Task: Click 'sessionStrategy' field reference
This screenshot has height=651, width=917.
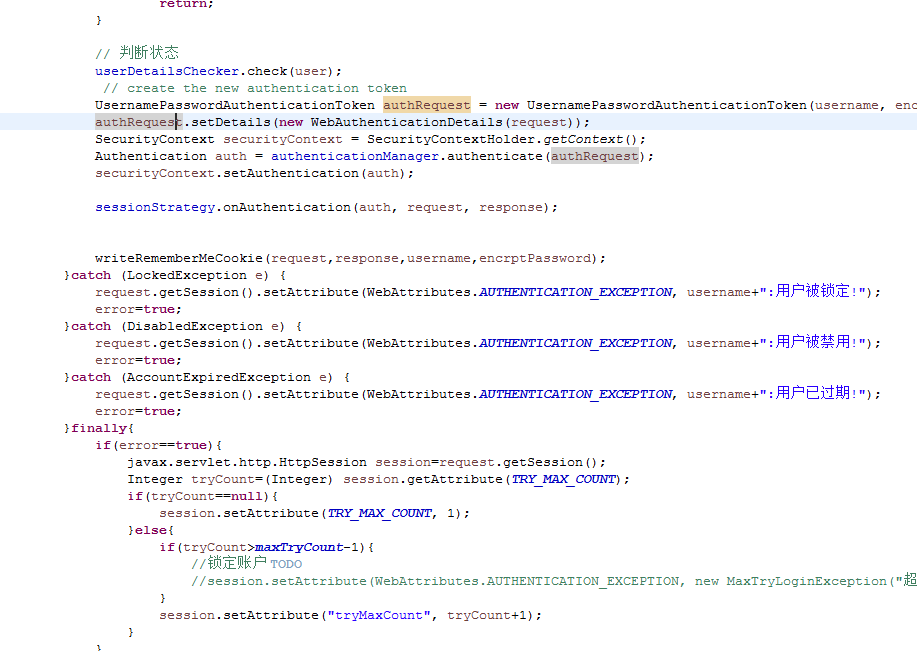Action: (x=155, y=208)
